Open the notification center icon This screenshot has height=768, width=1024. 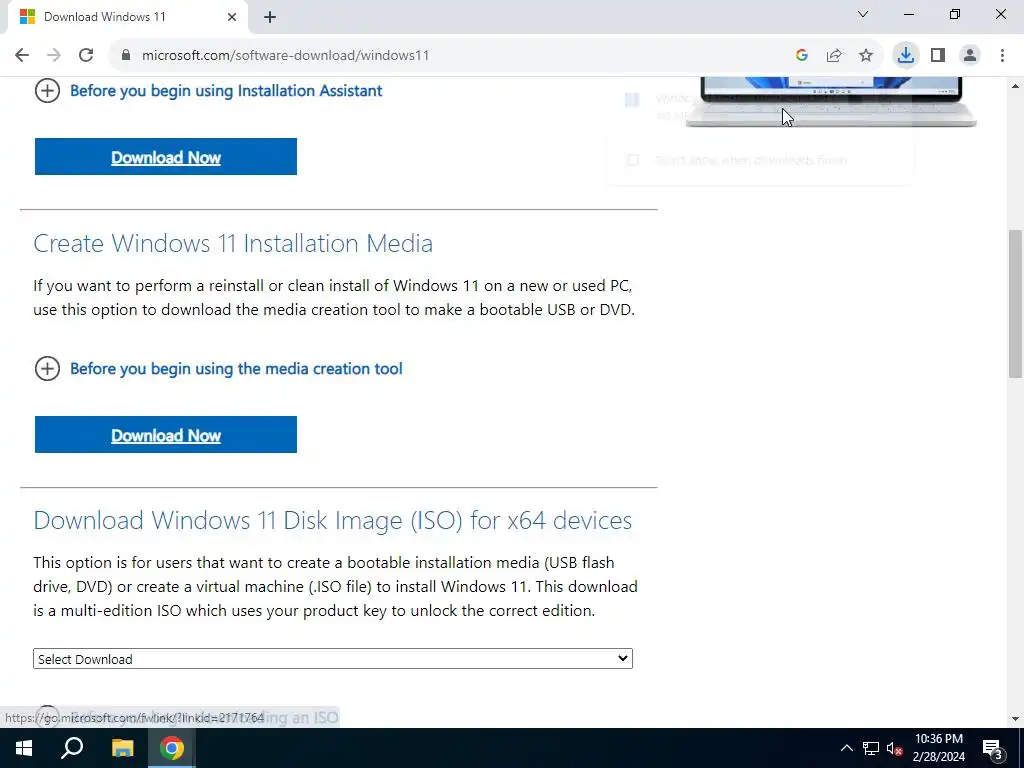[x=993, y=750]
